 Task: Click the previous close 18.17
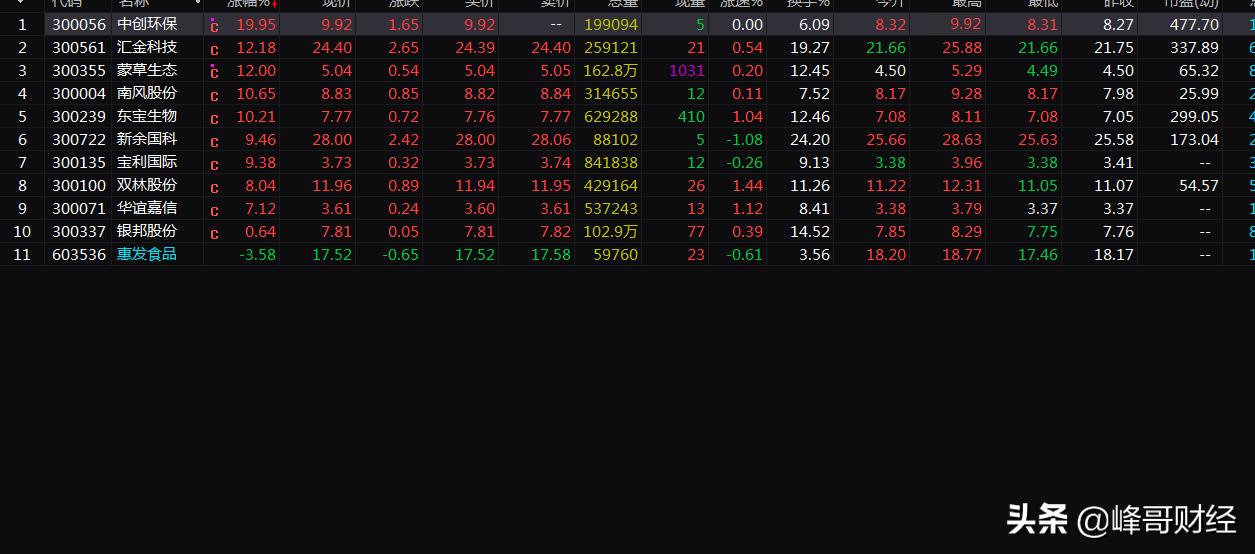tap(1114, 254)
